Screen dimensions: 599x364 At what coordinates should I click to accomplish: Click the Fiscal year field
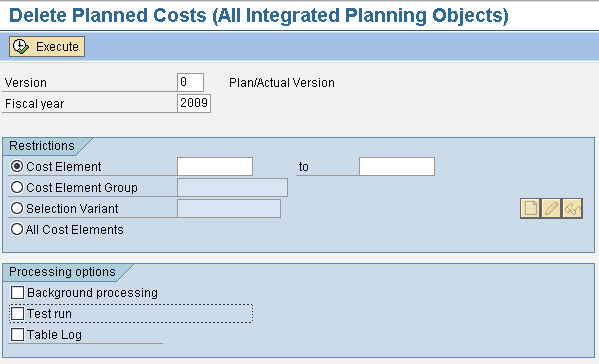(194, 104)
